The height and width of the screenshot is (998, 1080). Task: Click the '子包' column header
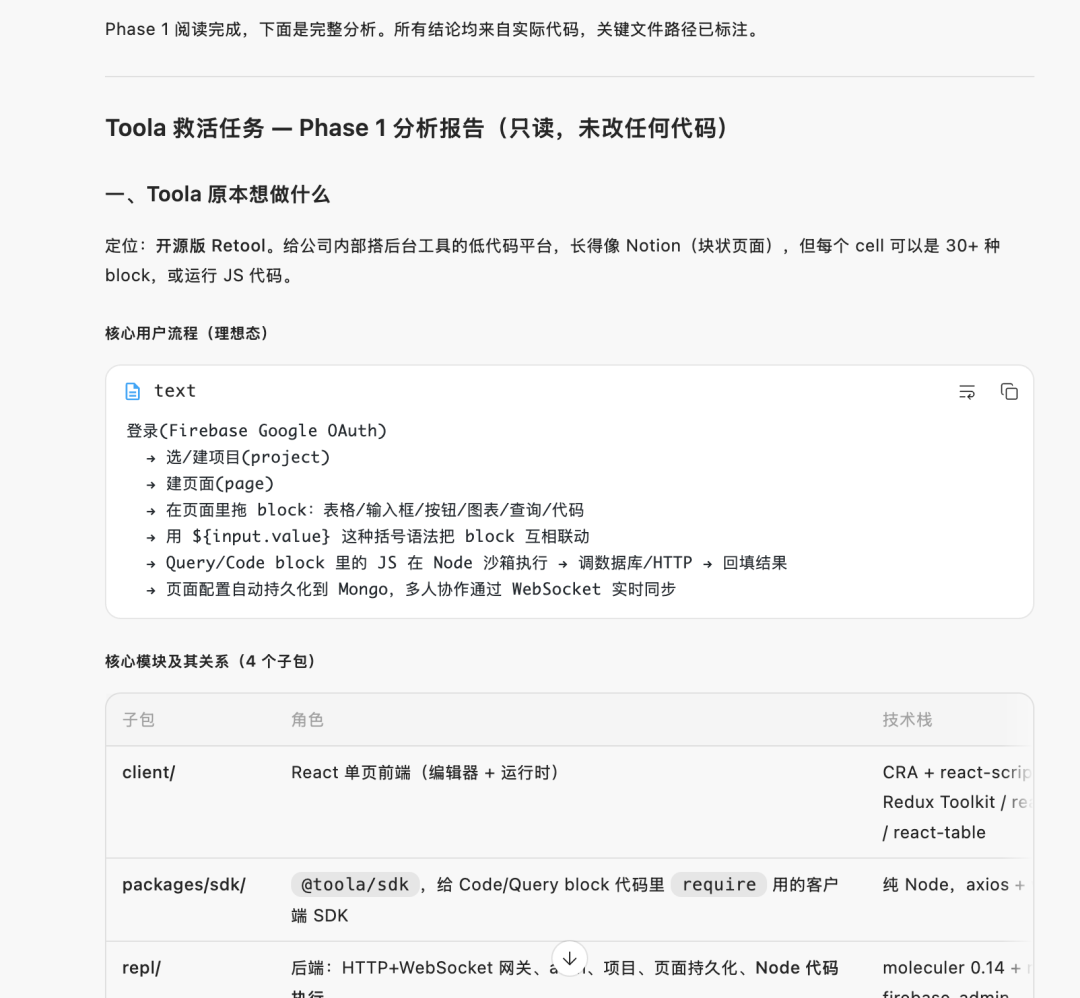click(x=138, y=720)
